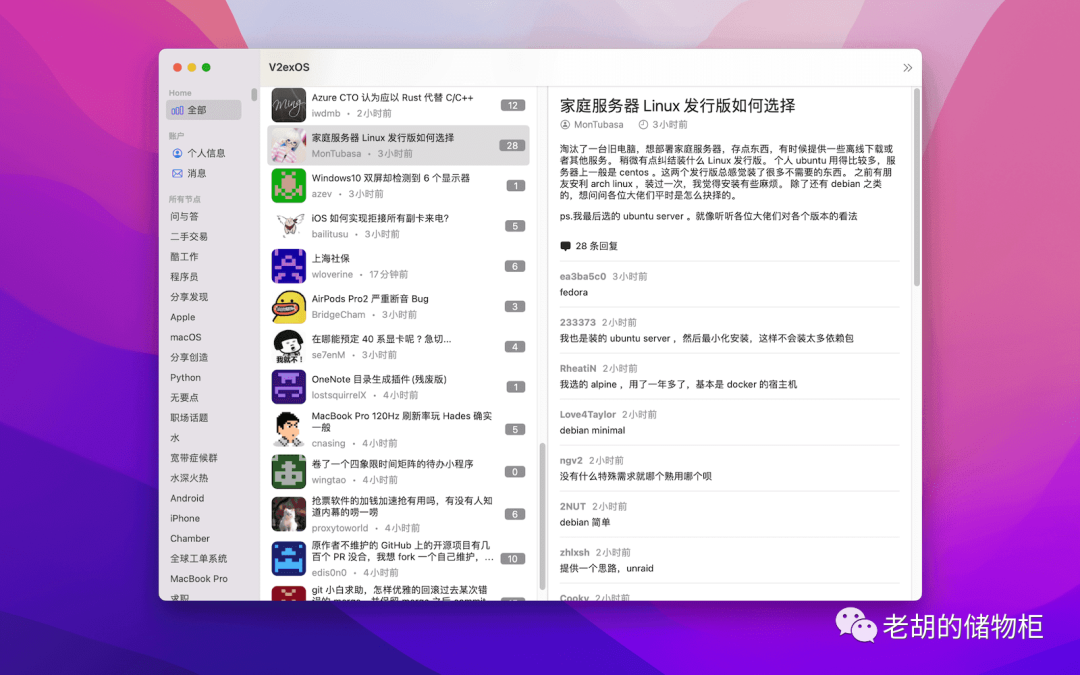Screen dimensions: 1080x675
Task: Select the 水深火热 node
Action: pos(189,478)
